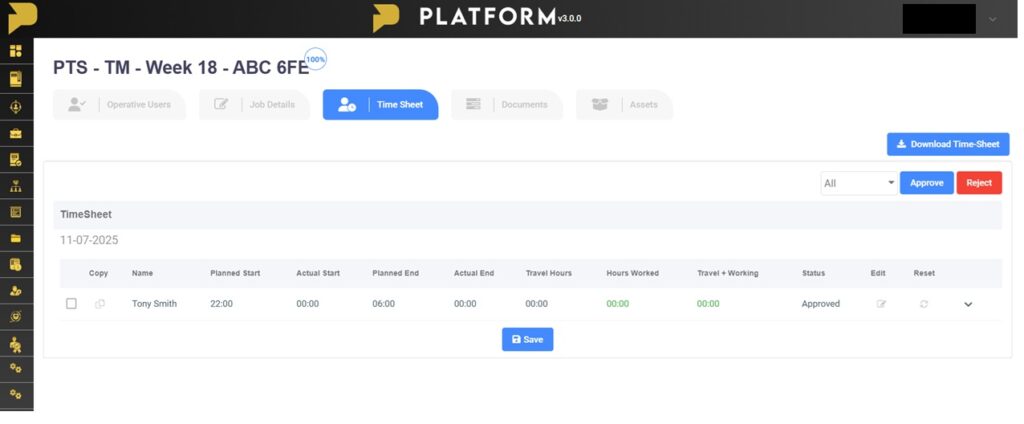Open the All status filter dropdown
Image resolution: width=1024 pixels, height=424 pixels.
point(859,183)
